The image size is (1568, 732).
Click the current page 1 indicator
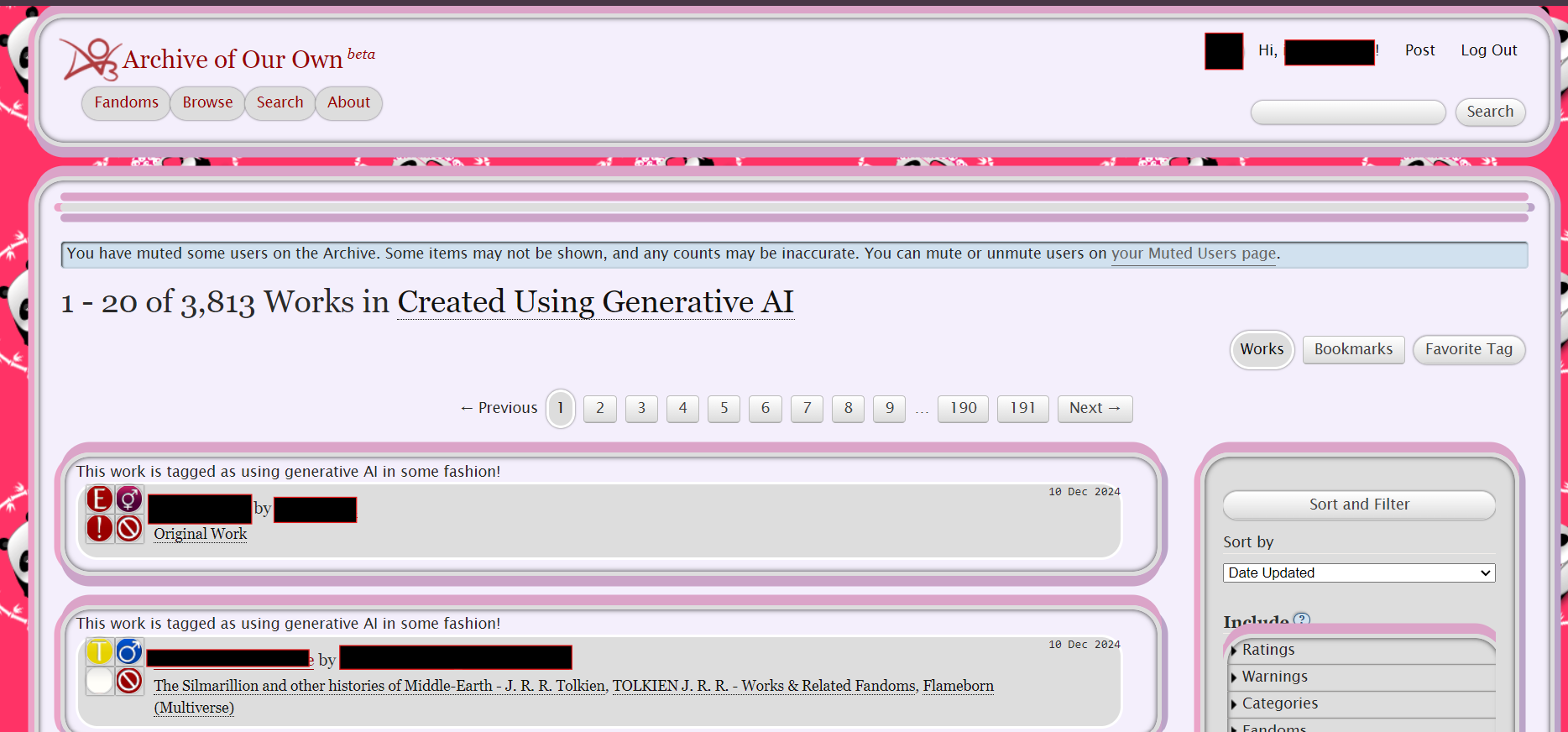pos(561,408)
